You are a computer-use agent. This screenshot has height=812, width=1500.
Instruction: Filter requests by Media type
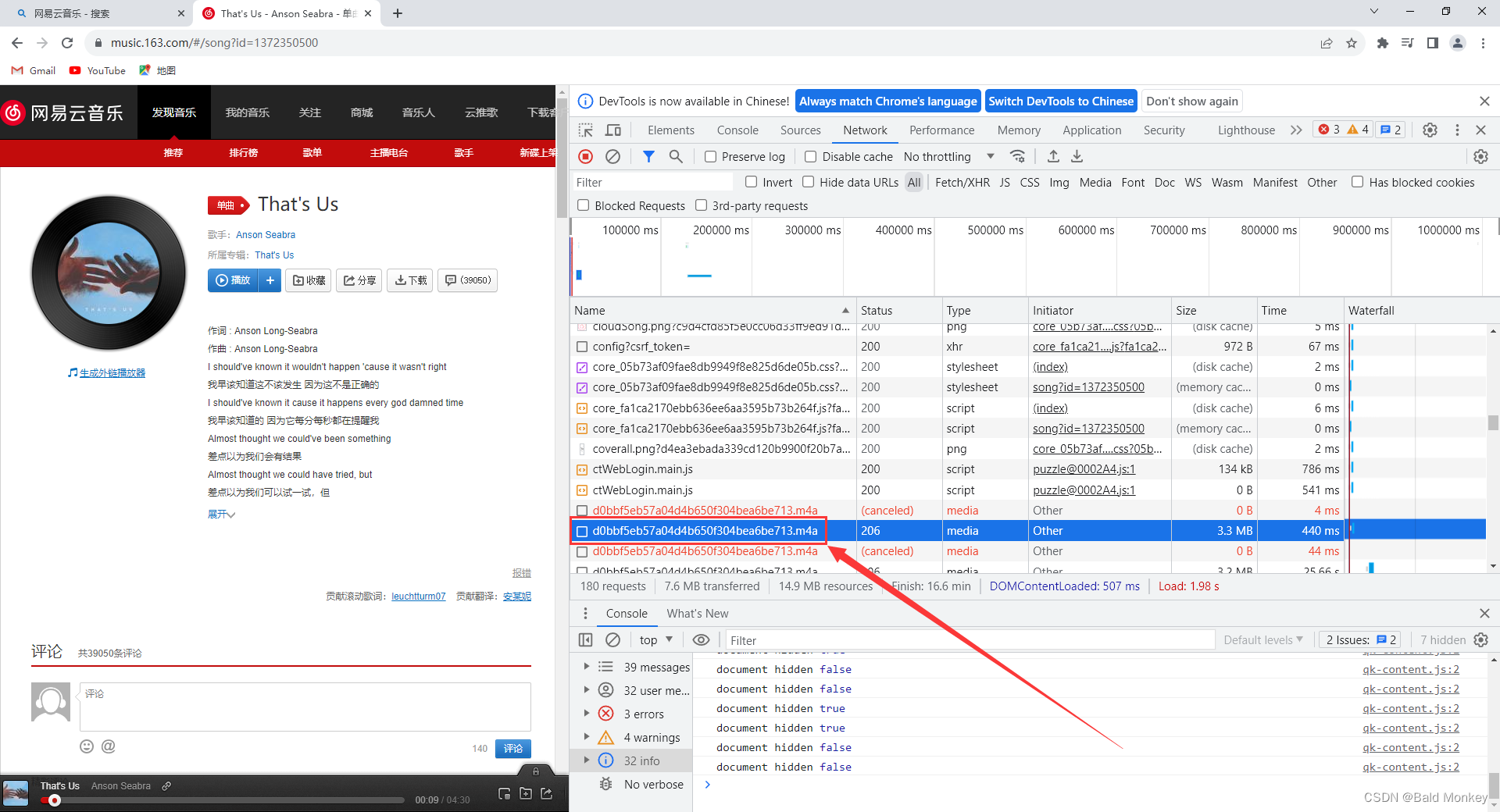click(1095, 182)
